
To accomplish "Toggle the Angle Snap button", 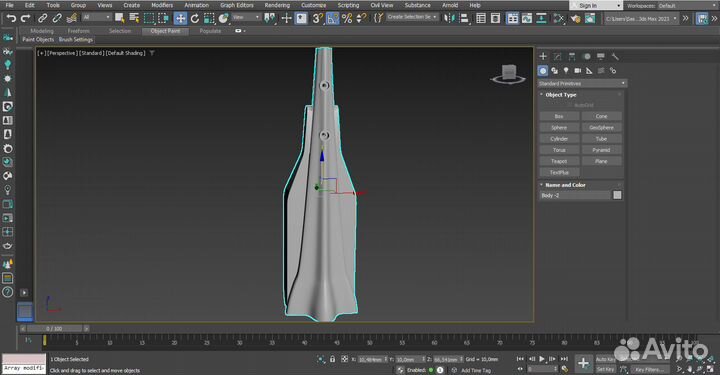I will click(332, 18).
